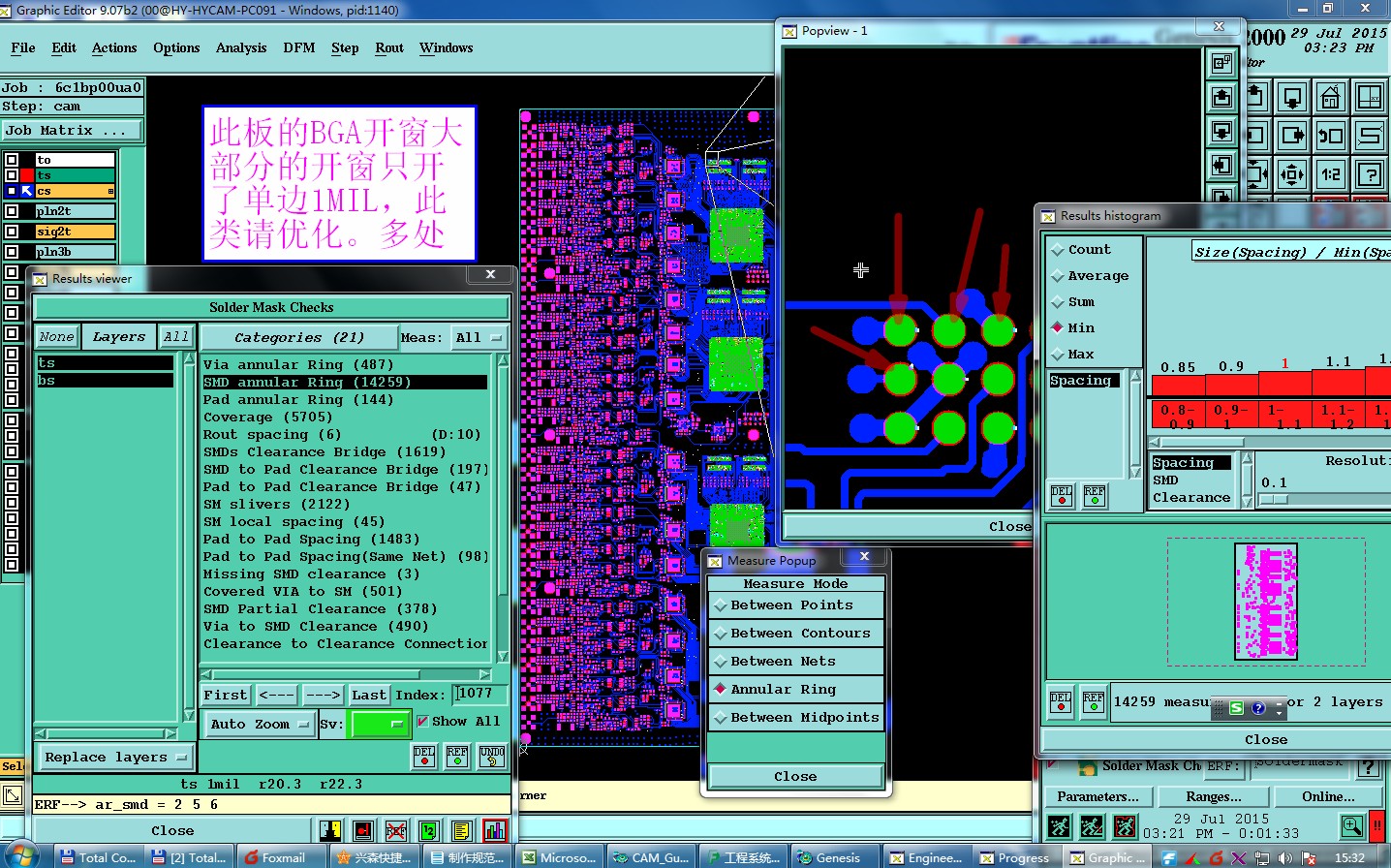Screen dimensions: 1391x868
Task: Click the yellow report notes icon
Action: pos(462,830)
